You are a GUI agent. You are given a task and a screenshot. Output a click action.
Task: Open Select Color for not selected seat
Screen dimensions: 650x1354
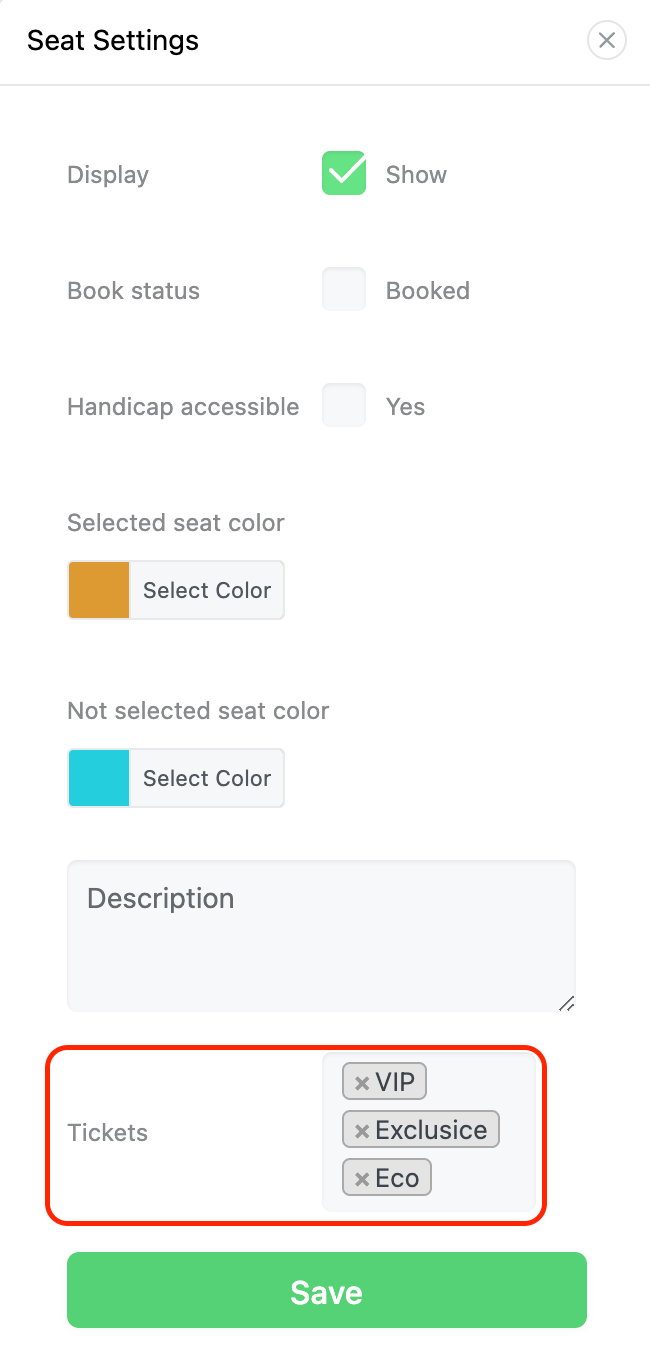[207, 778]
